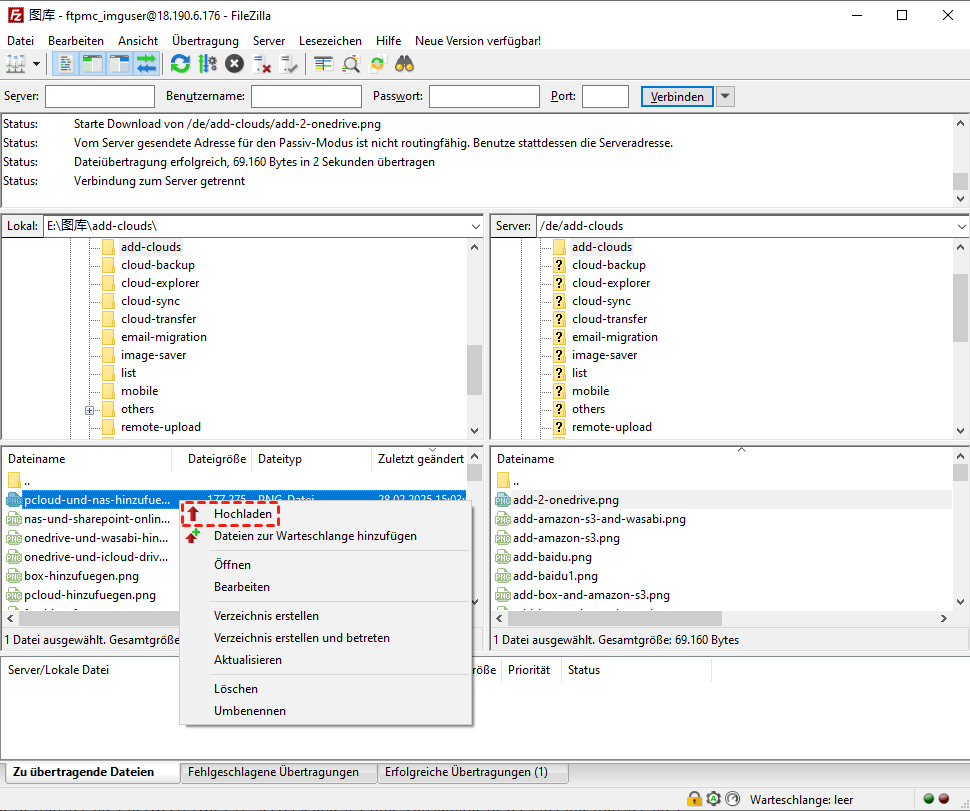This screenshot has height=811, width=970.
Task: Click the Verbinden button
Action: point(677,97)
